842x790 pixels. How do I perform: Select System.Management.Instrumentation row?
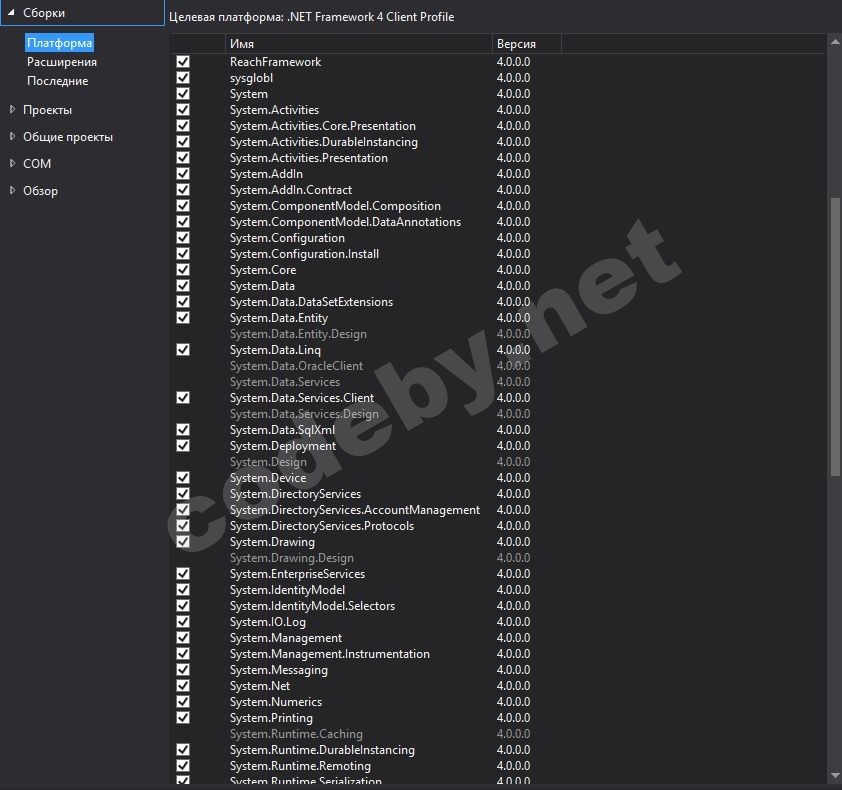click(x=498, y=654)
